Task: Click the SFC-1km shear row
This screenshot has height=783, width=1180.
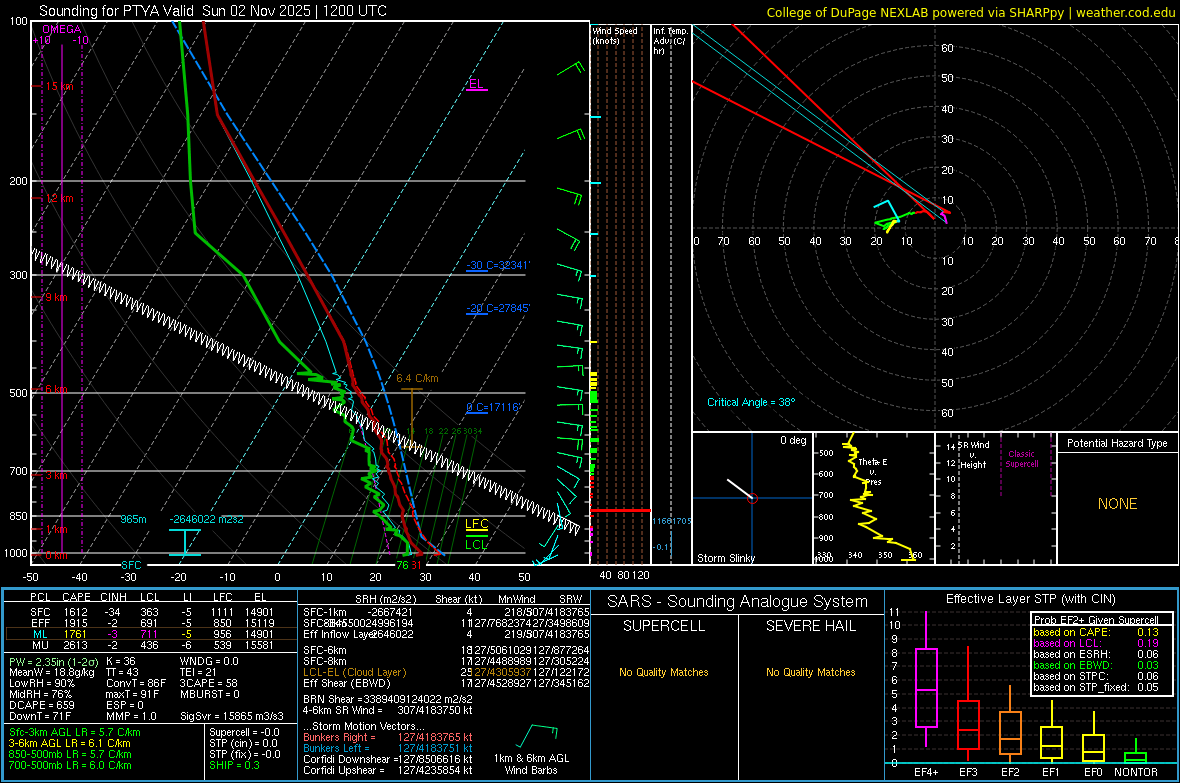Action: 446,612
